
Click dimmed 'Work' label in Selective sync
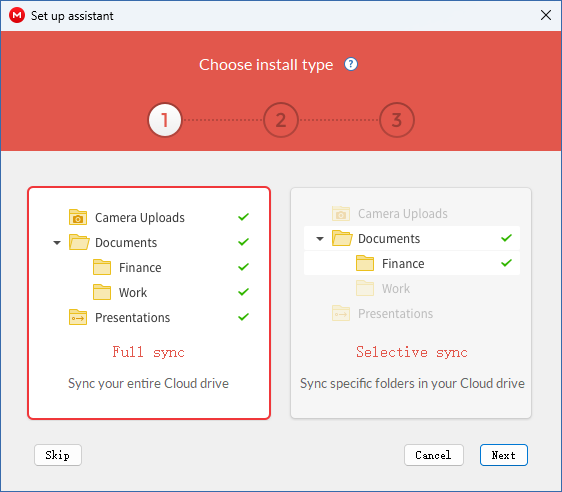click(x=396, y=289)
